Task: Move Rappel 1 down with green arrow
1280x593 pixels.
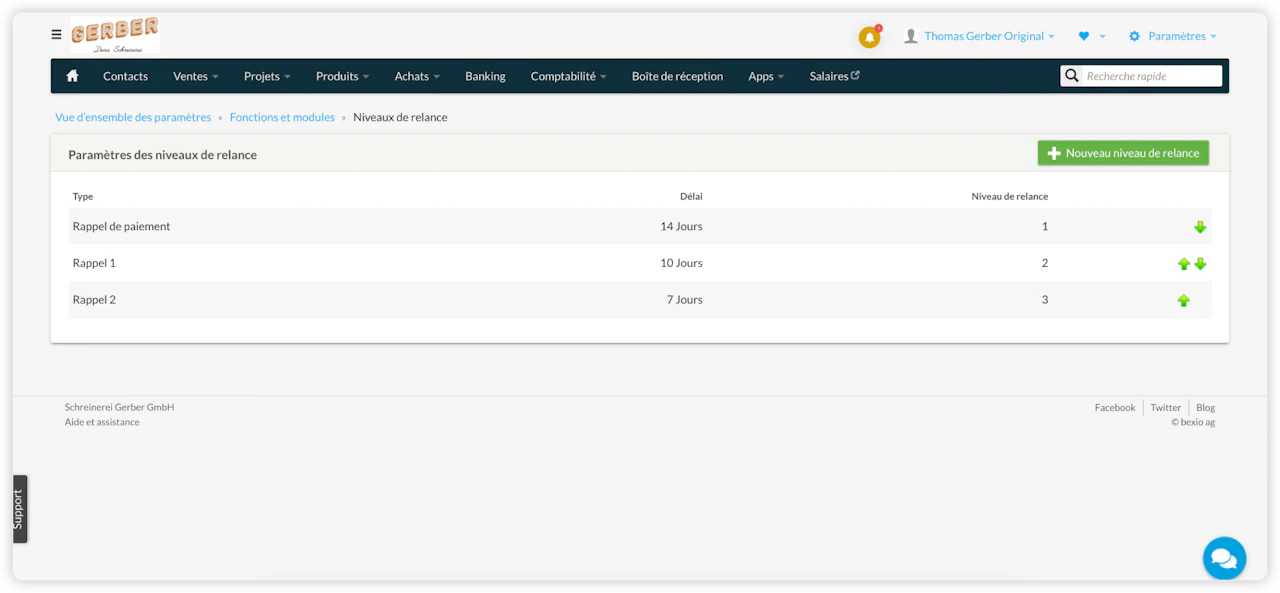Action: coord(1201,264)
